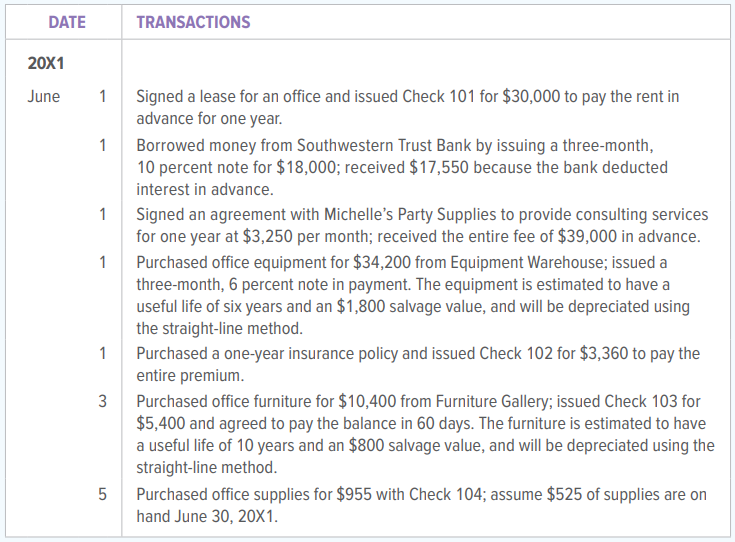This screenshot has height=542, width=735.
Task: Select the Equipment Warehouse purchase transaction
Action: tap(413, 295)
